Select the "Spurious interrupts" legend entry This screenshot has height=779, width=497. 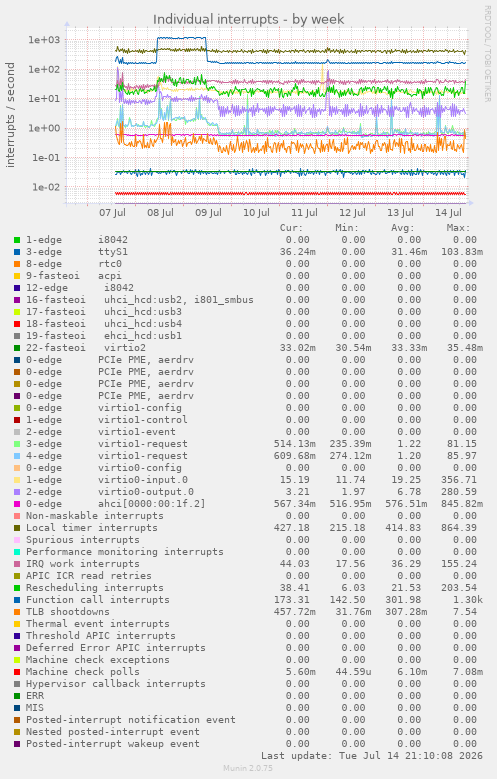[x=83, y=540]
